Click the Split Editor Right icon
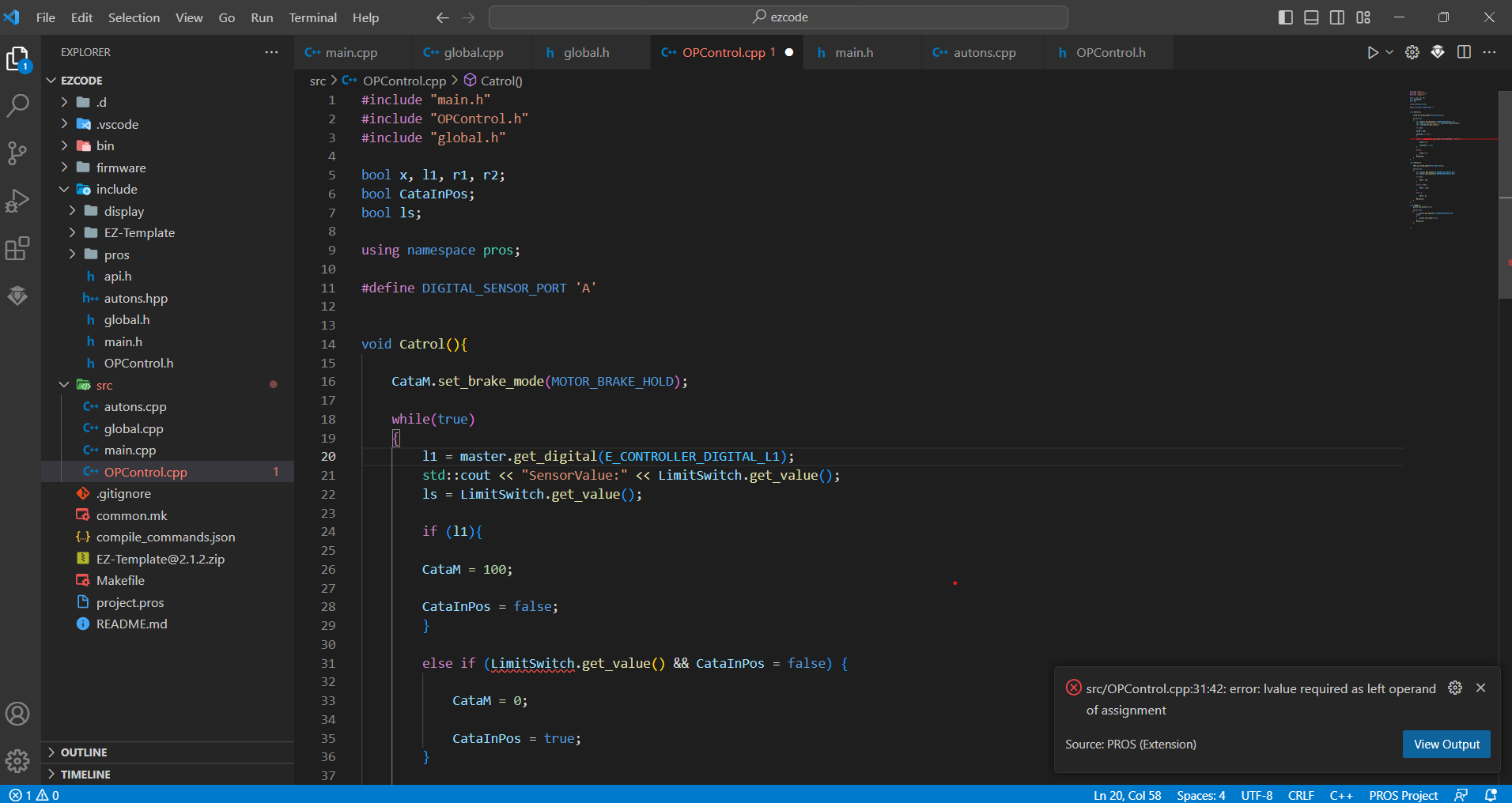The width and height of the screenshot is (1512, 803). click(x=1464, y=52)
